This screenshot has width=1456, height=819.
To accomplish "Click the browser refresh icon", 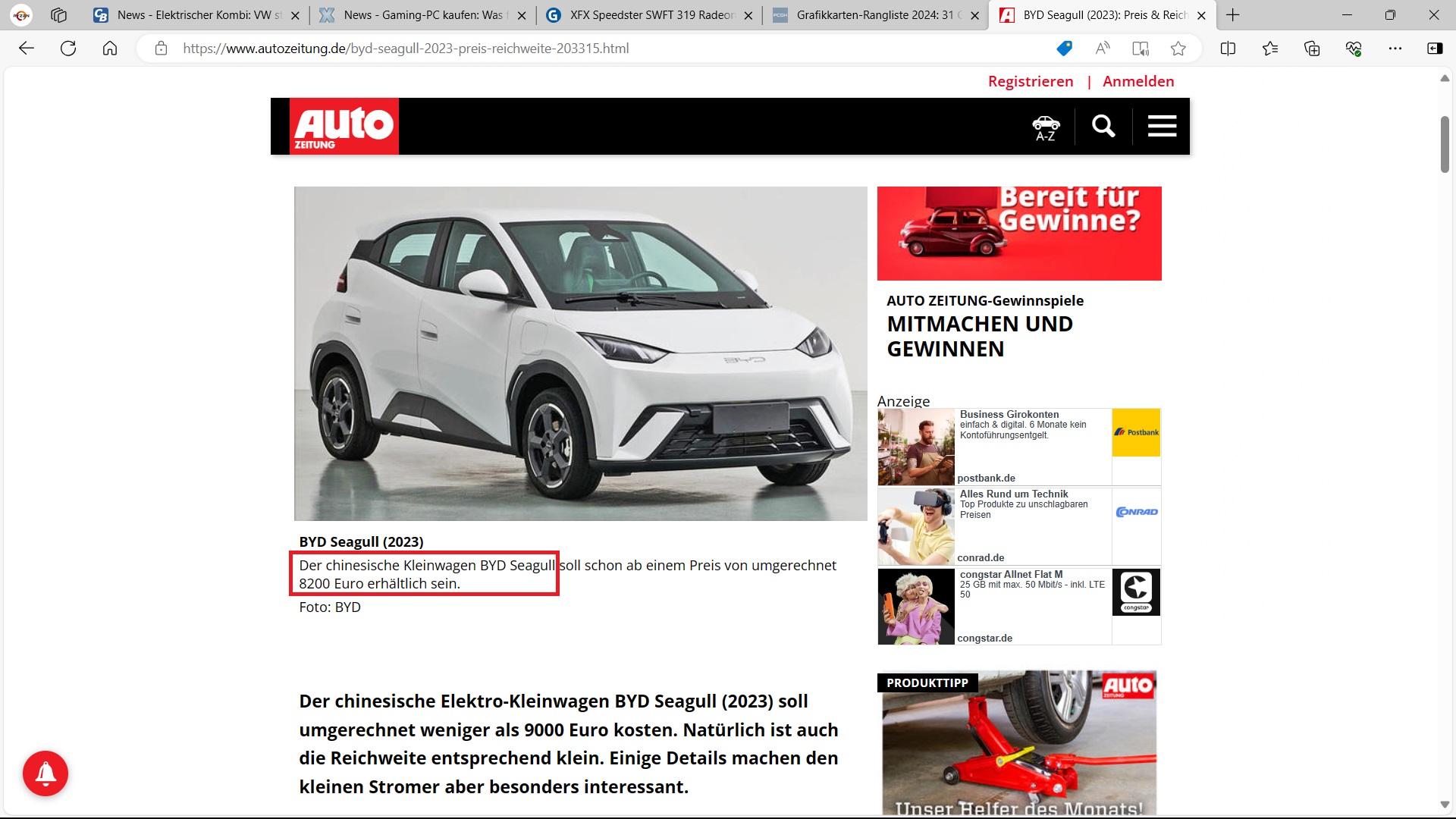I will tap(68, 49).
